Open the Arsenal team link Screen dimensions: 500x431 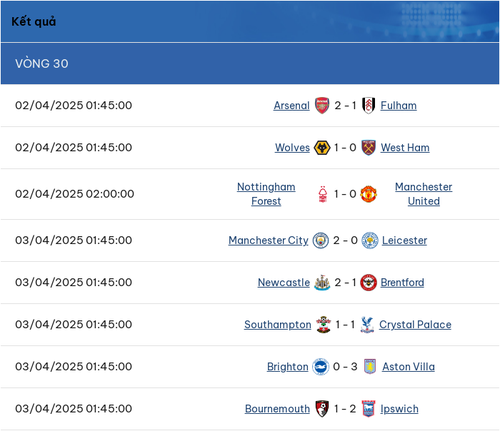pyautogui.click(x=292, y=105)
